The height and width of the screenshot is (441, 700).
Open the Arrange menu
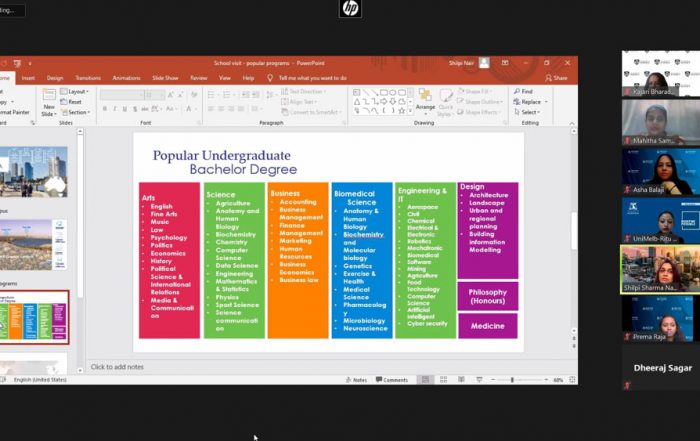click(x=425, y=102)
